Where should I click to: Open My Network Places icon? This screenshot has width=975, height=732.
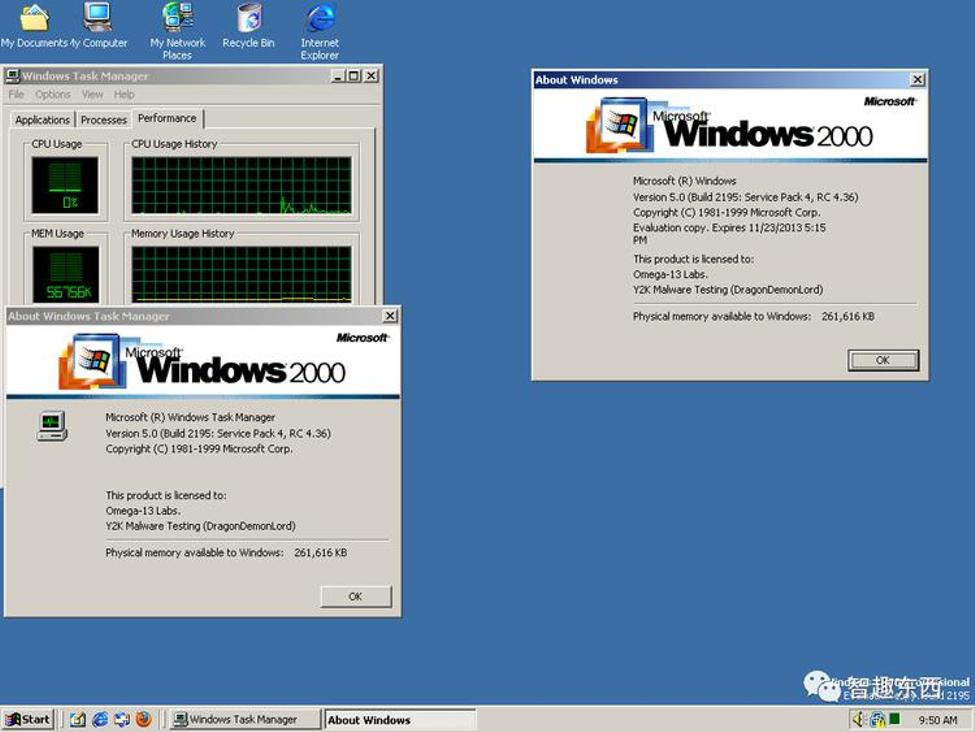tap(177, 18)
